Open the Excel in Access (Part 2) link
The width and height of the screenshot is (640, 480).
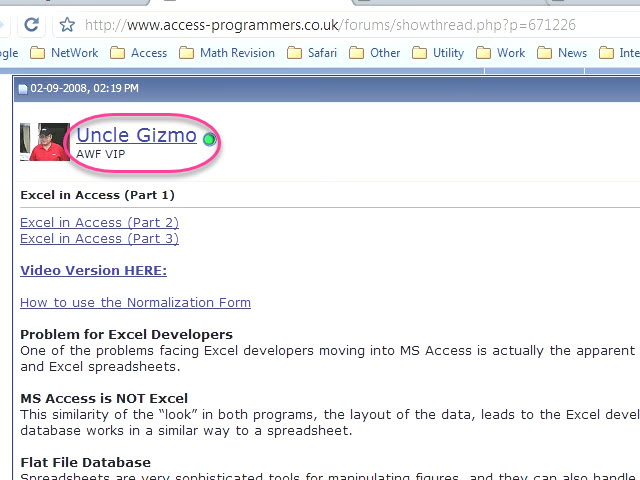coord(100,222)
